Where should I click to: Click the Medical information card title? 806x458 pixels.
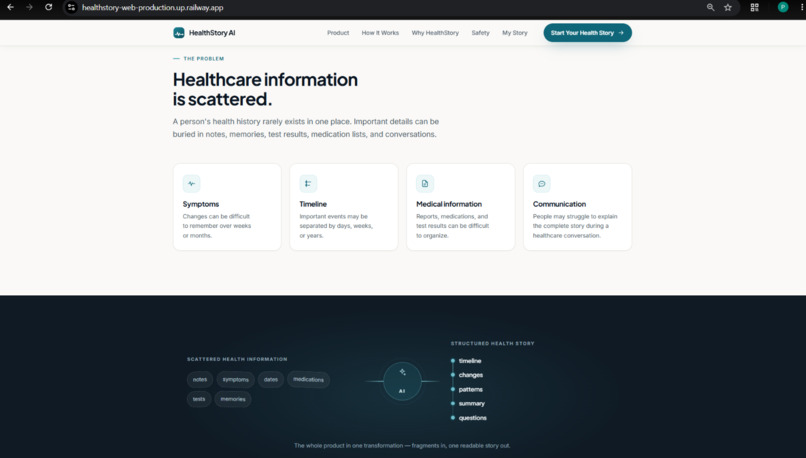(x=449, y=204)
